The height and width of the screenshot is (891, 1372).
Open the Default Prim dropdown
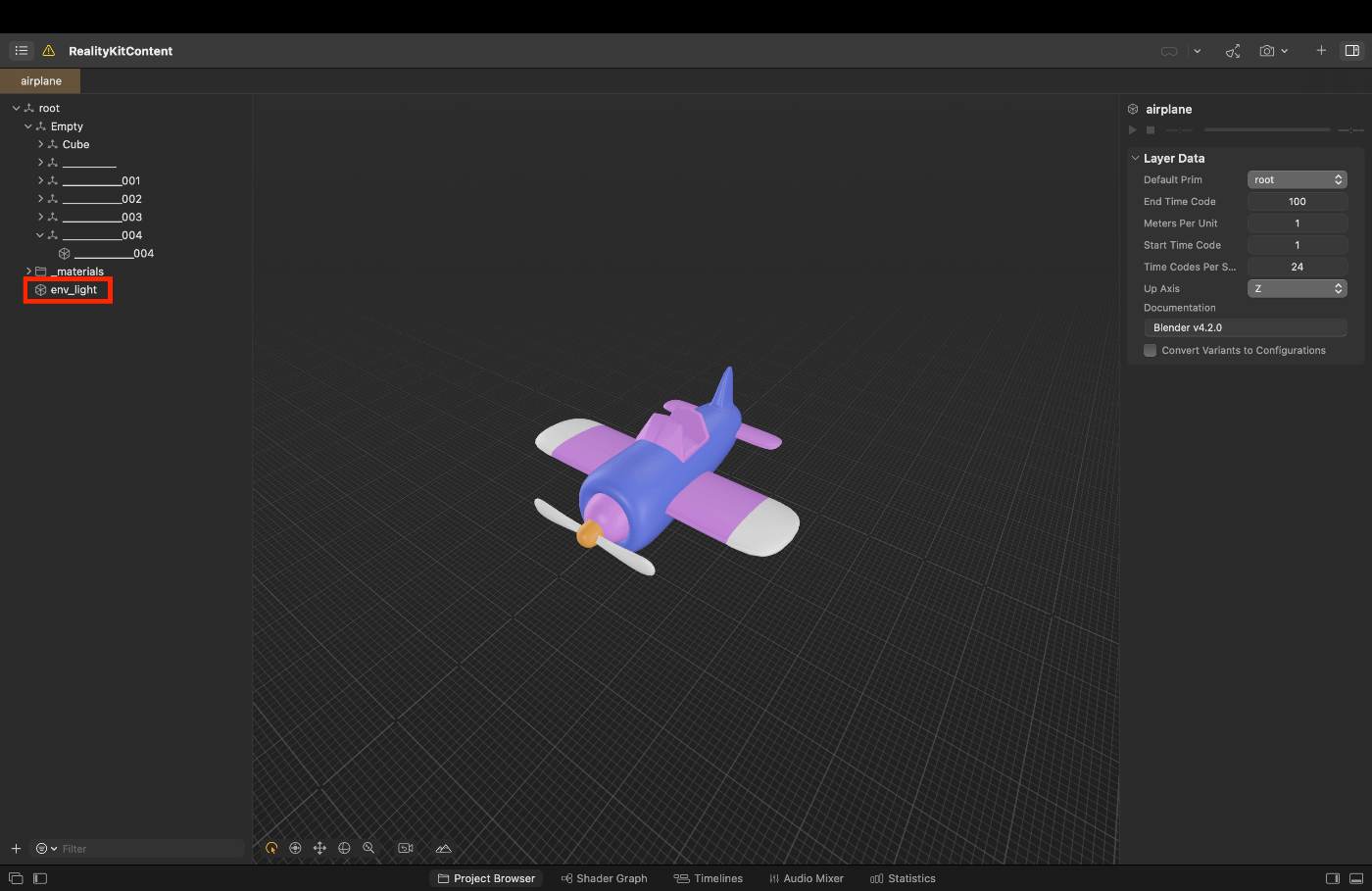point(1297,179)
